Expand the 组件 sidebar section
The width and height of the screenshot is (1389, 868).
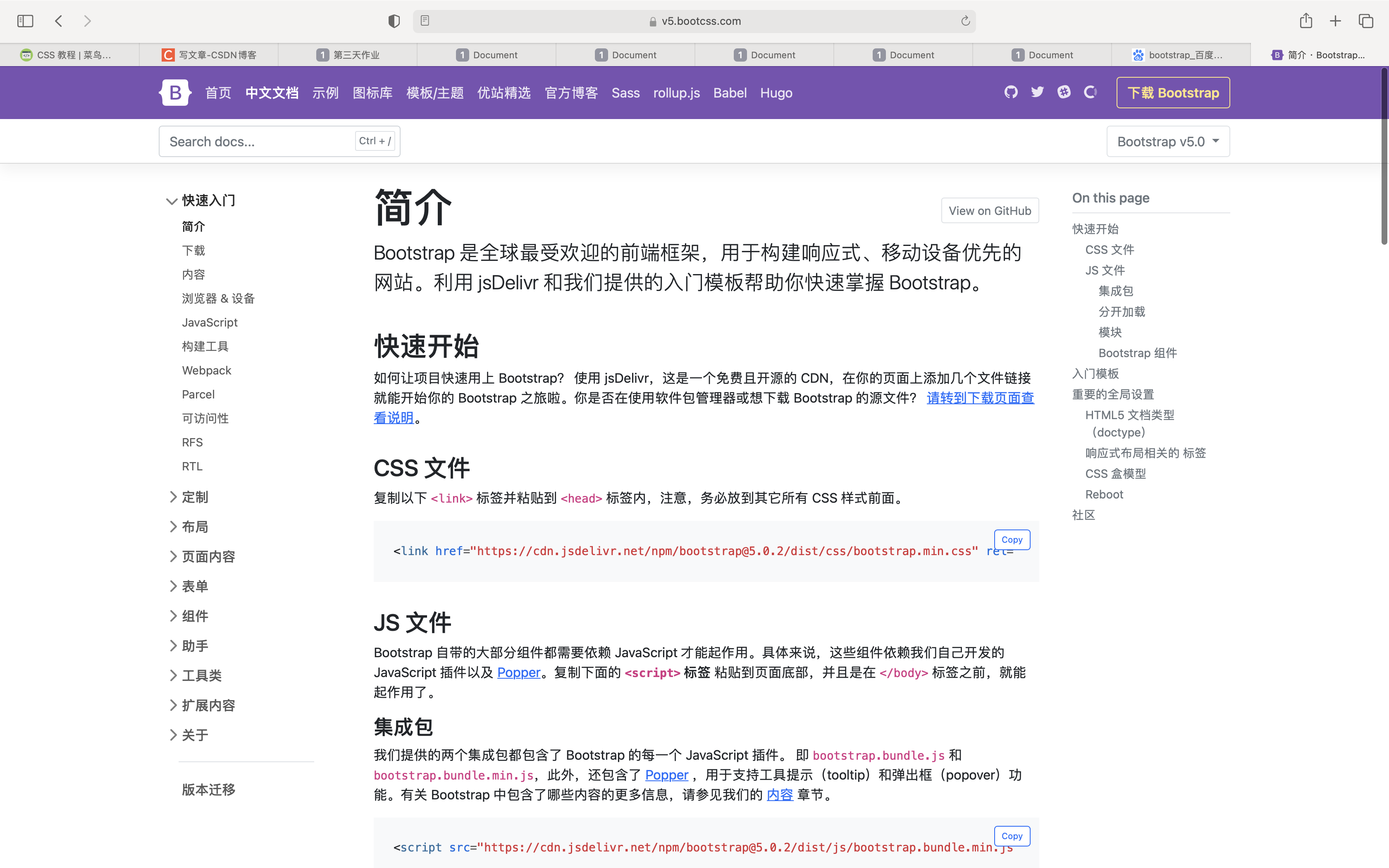(x=188, y=616)
